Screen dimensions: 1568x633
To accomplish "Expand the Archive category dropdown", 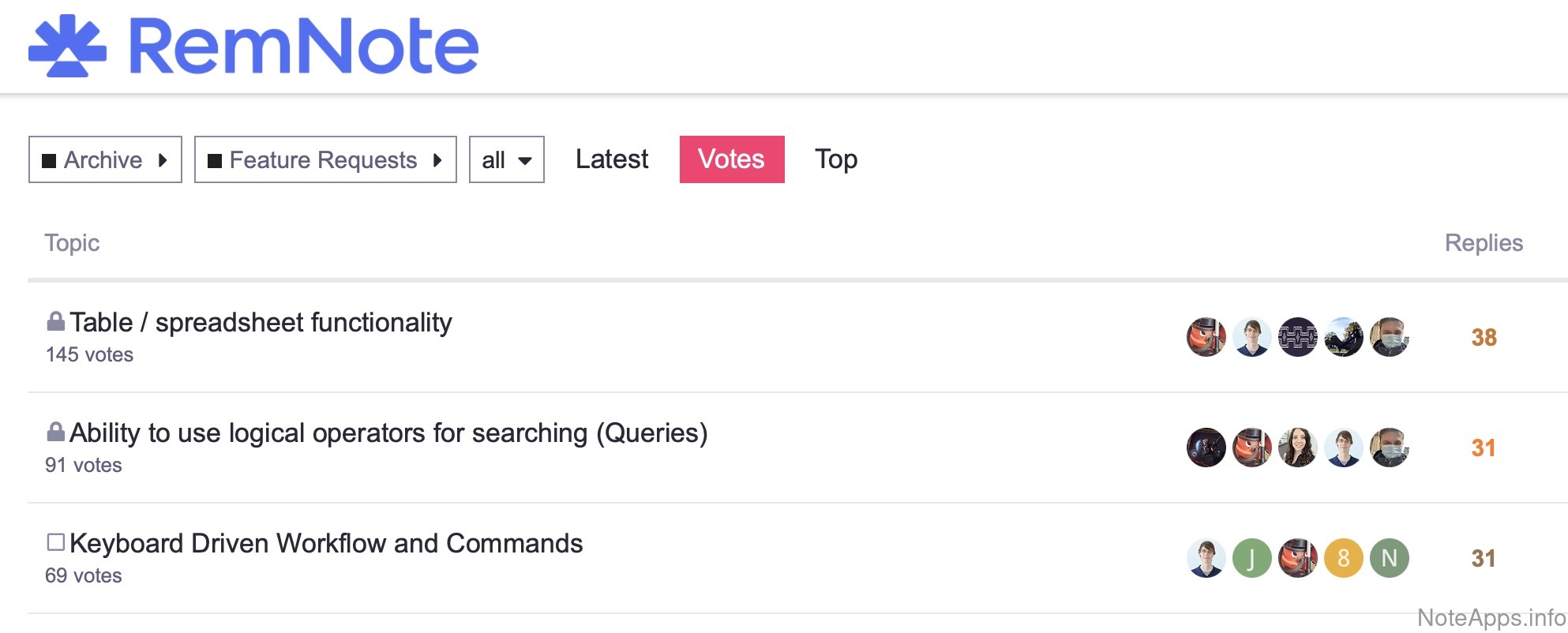I will coord(105,159).
